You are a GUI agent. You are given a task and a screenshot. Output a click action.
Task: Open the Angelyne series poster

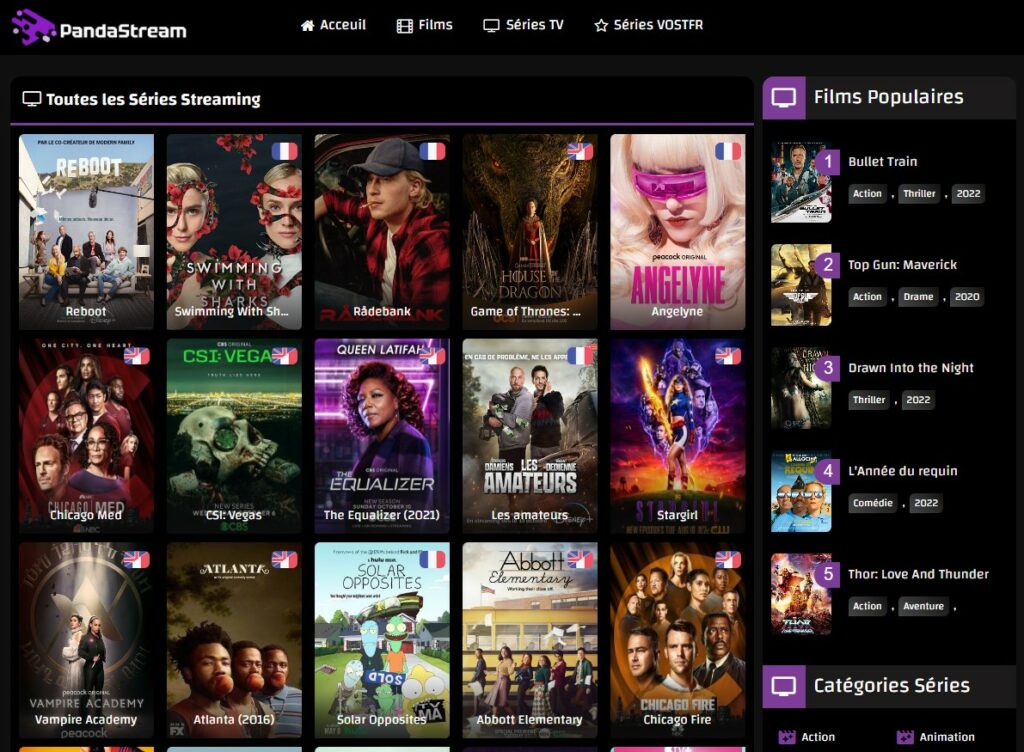coord(678,232)
